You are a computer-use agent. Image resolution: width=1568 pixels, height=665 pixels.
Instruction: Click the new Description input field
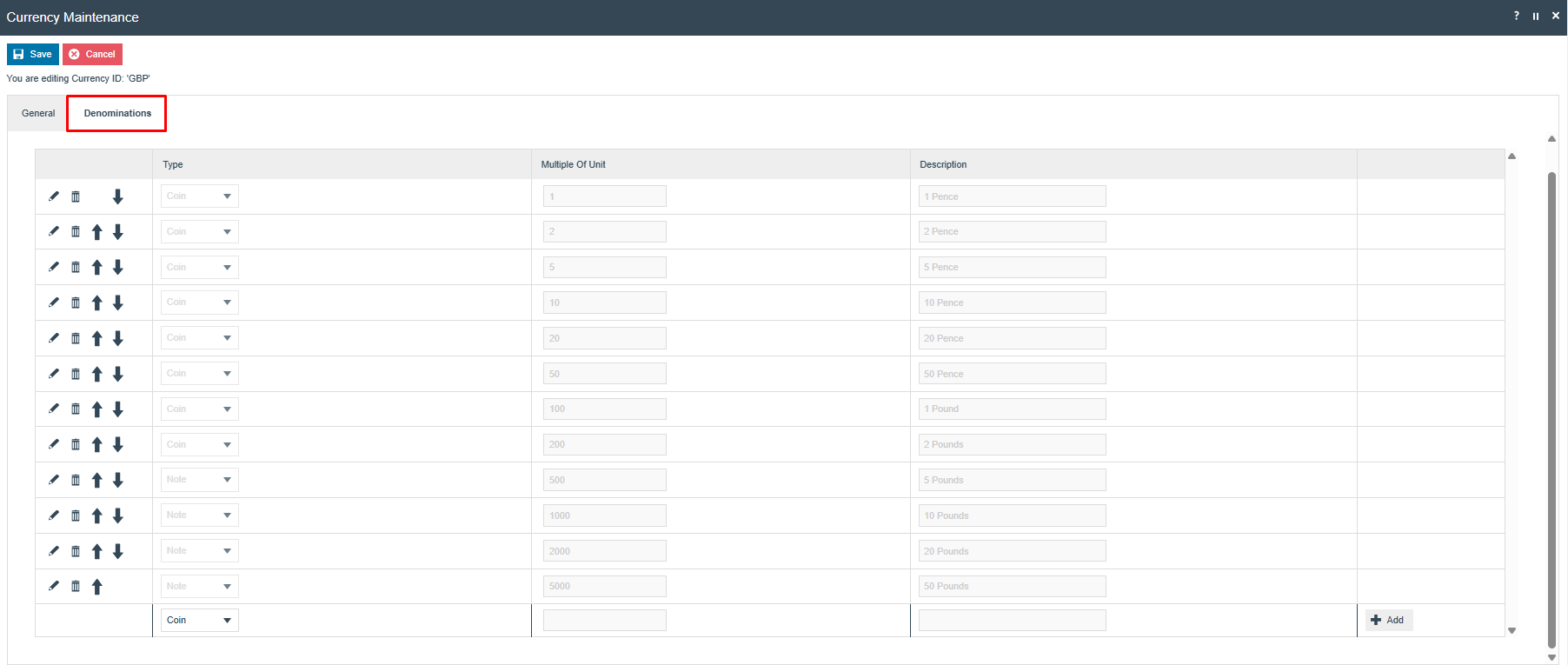coord(1013,620)
